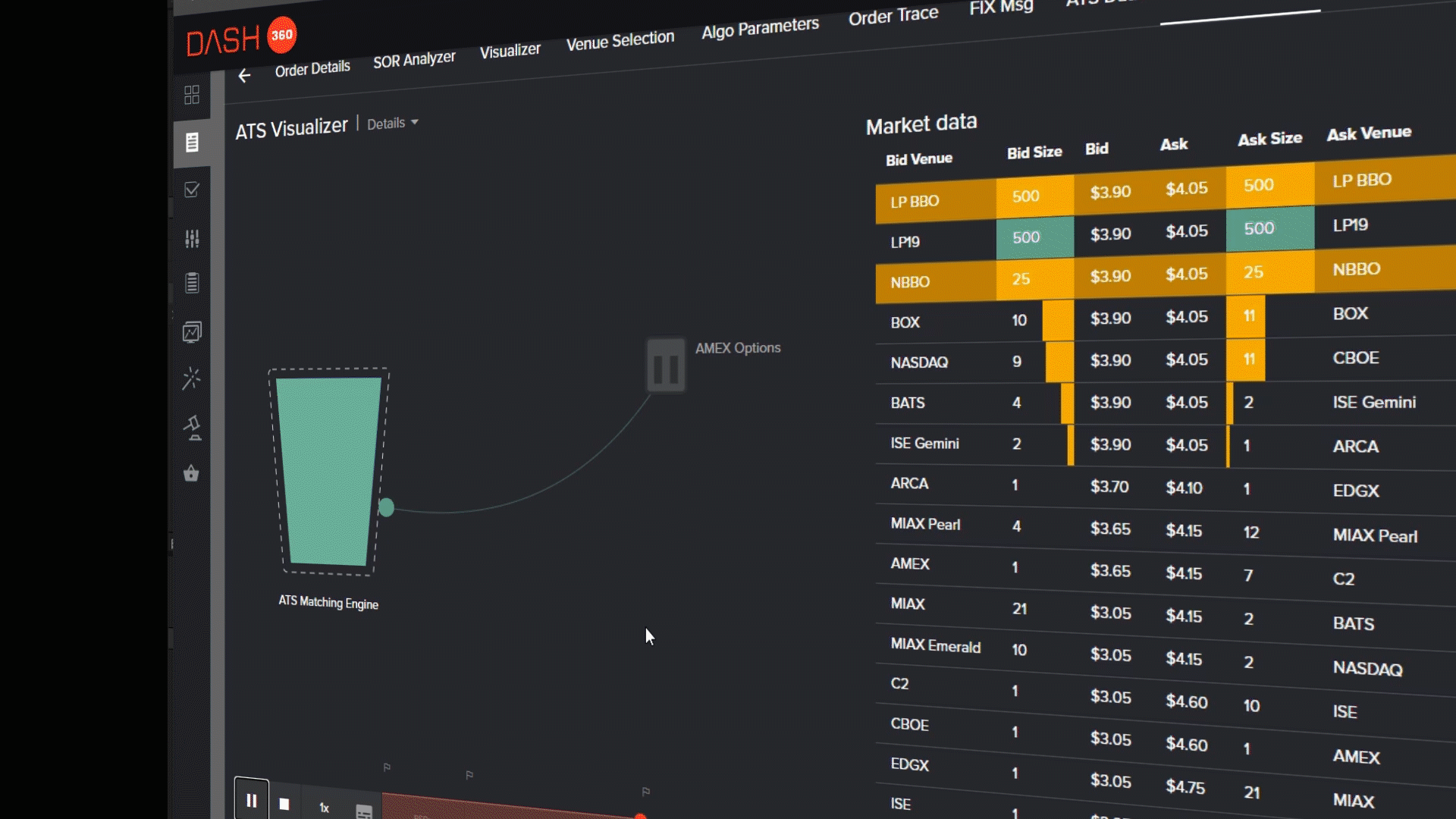Open the shopping basket sidebar icon
The width and height of the screenshot is (1456, 819).
pyautogui.click(x=191, y=474)
